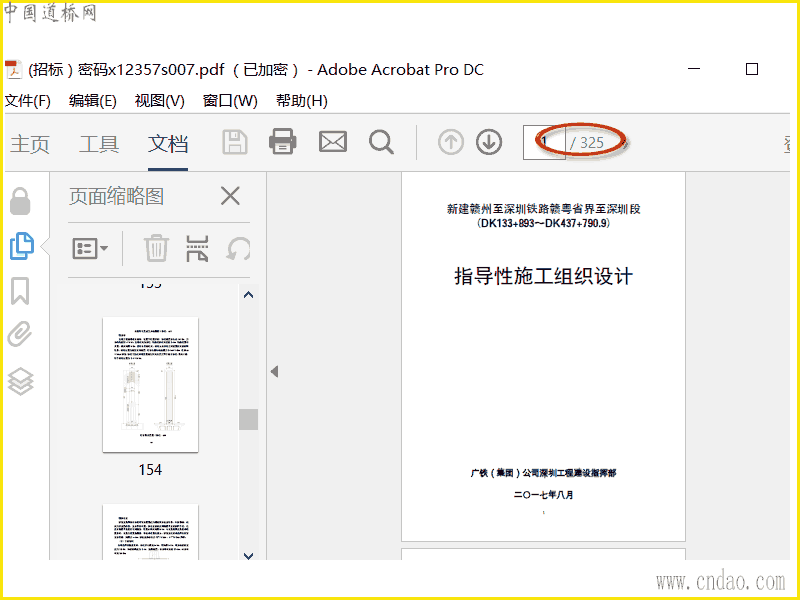
Task: Go to previous page arrow
Action: [x=451, y=142]
